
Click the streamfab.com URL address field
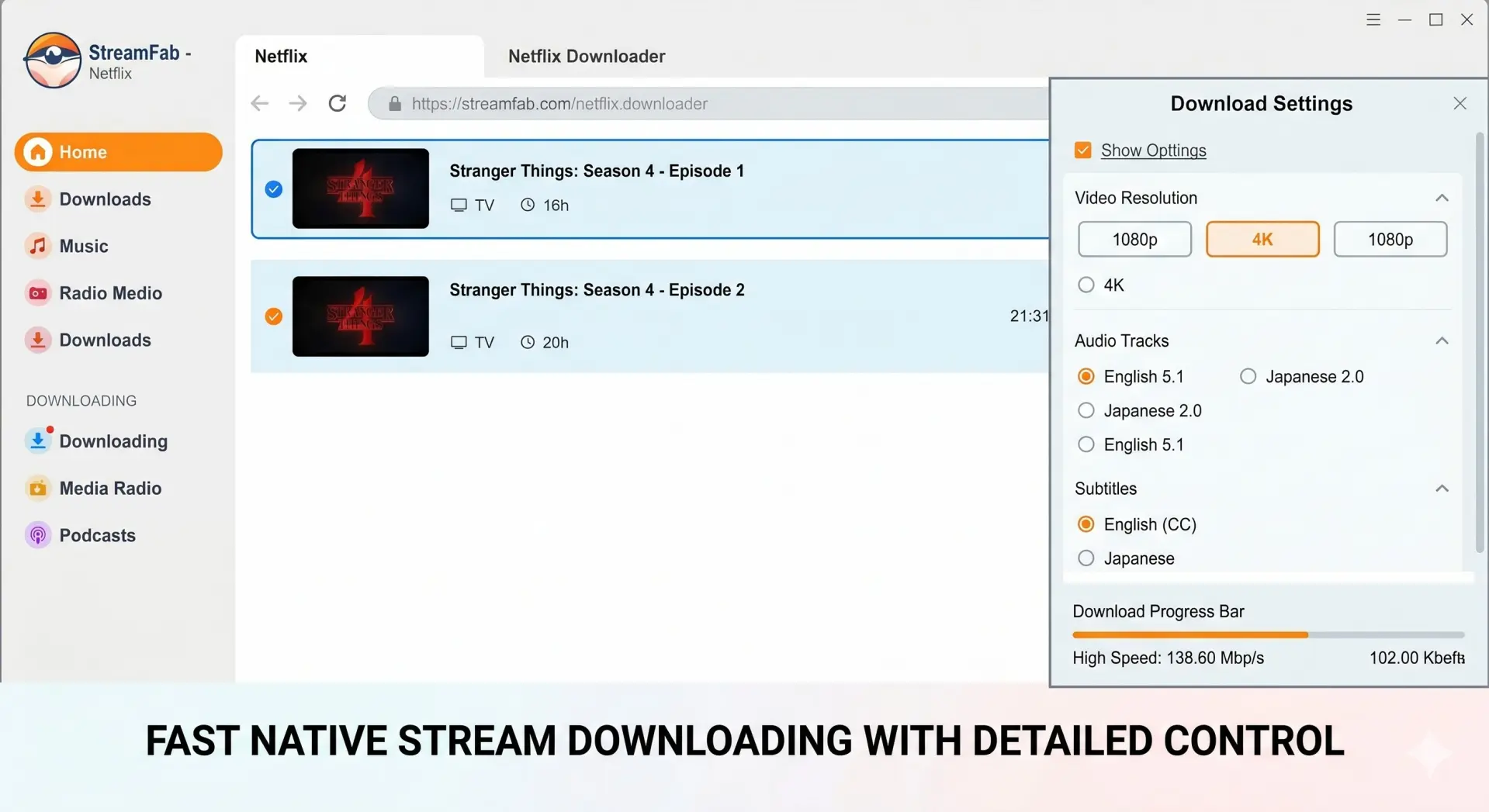(708, 104)
